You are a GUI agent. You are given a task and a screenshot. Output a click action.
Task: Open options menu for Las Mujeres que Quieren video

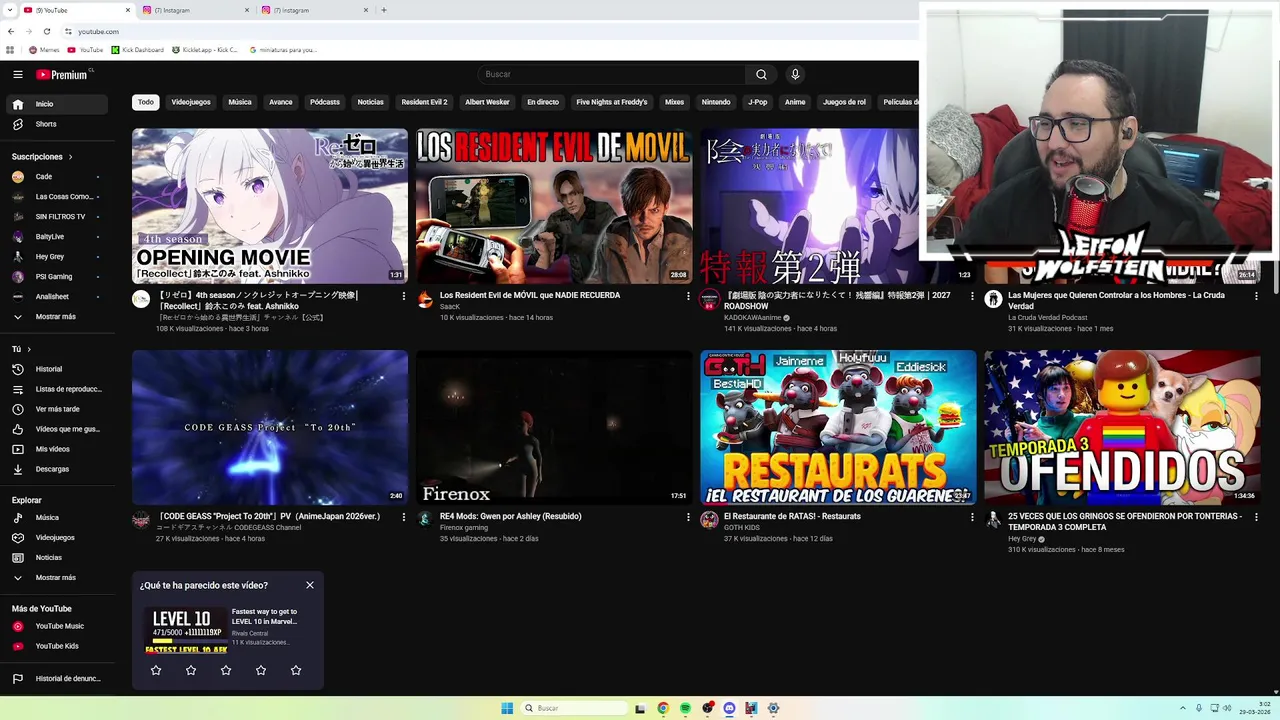point(1256,296)
